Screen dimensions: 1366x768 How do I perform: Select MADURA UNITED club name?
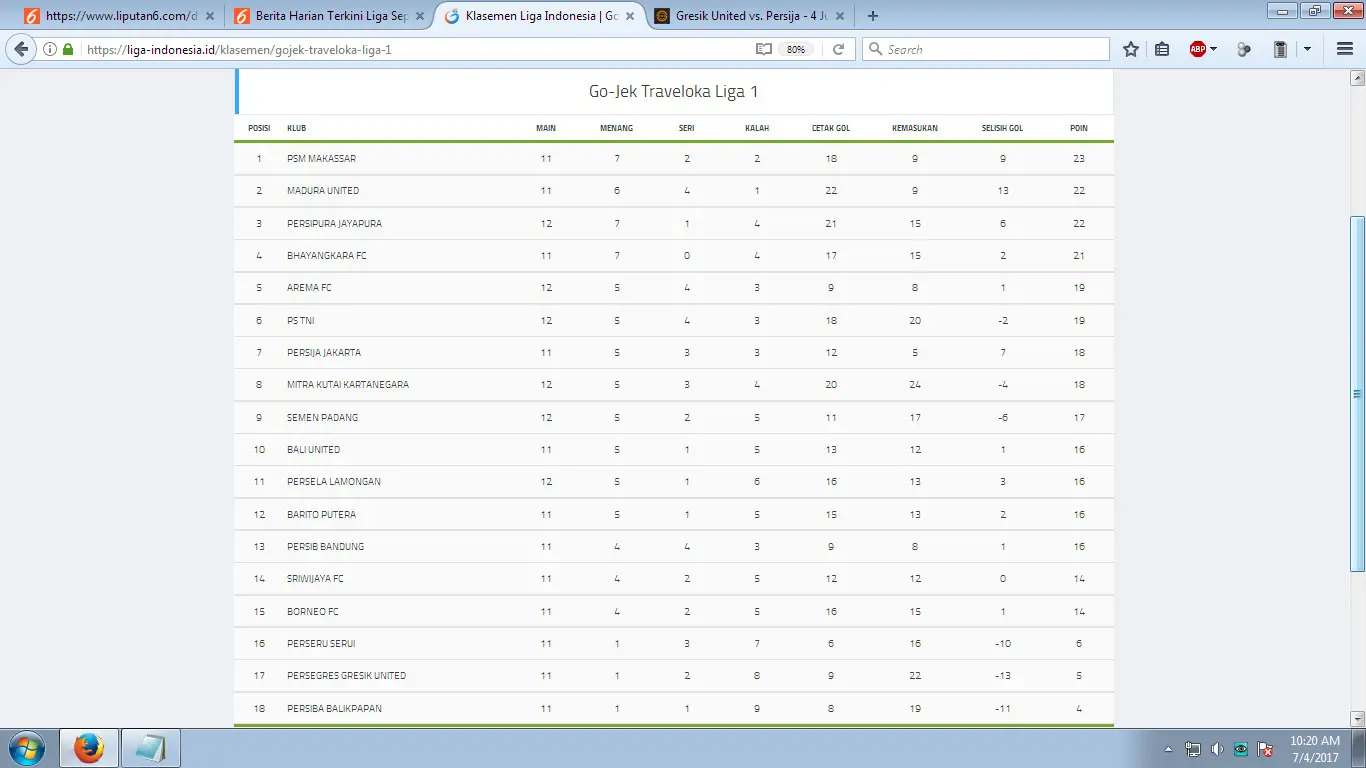(x=323, y=190)
